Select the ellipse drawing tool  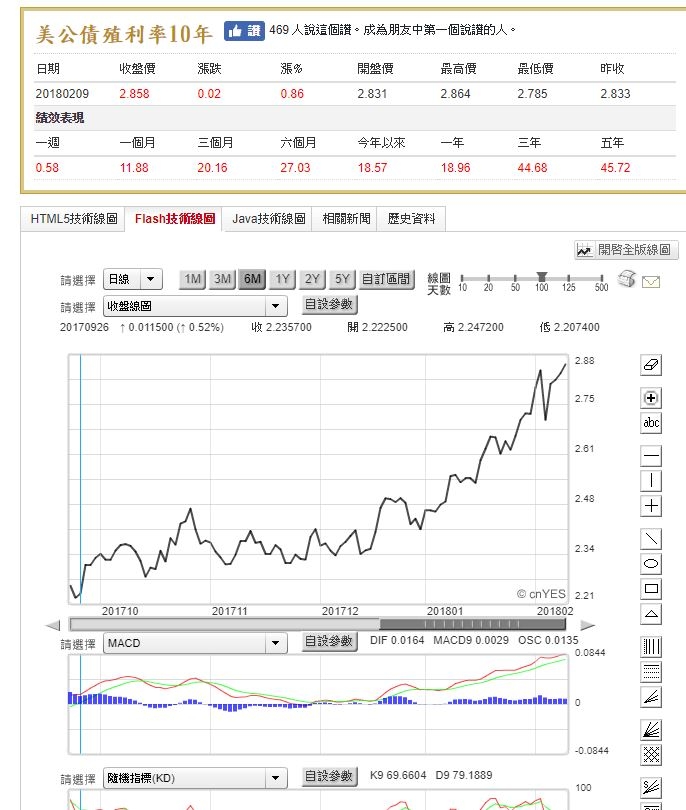651,564
